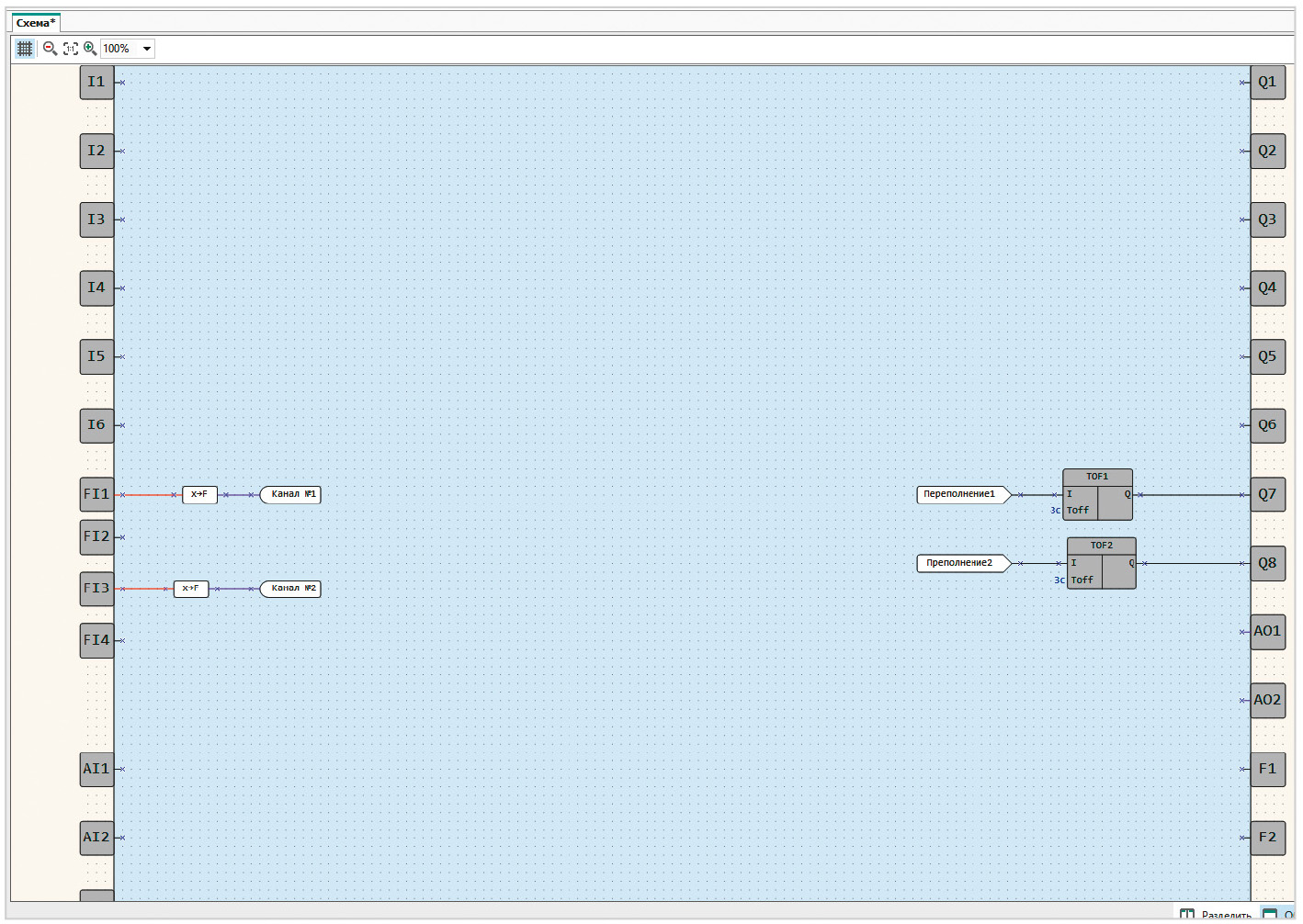This screenshot has height=924, width=1303.
Task: Select input block FI1
Action: pos(96,494)
